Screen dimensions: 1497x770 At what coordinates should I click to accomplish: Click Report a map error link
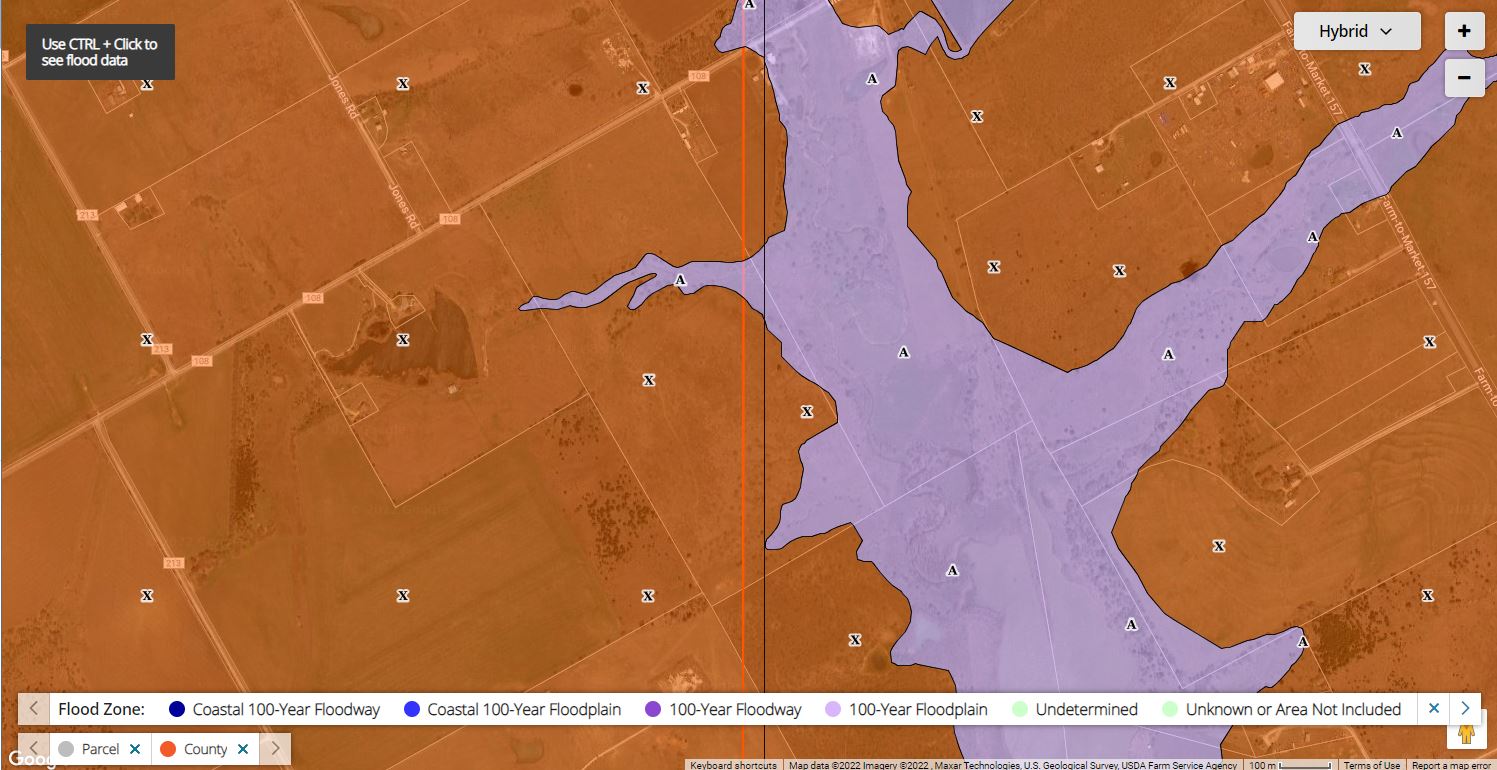(1451, 765)
